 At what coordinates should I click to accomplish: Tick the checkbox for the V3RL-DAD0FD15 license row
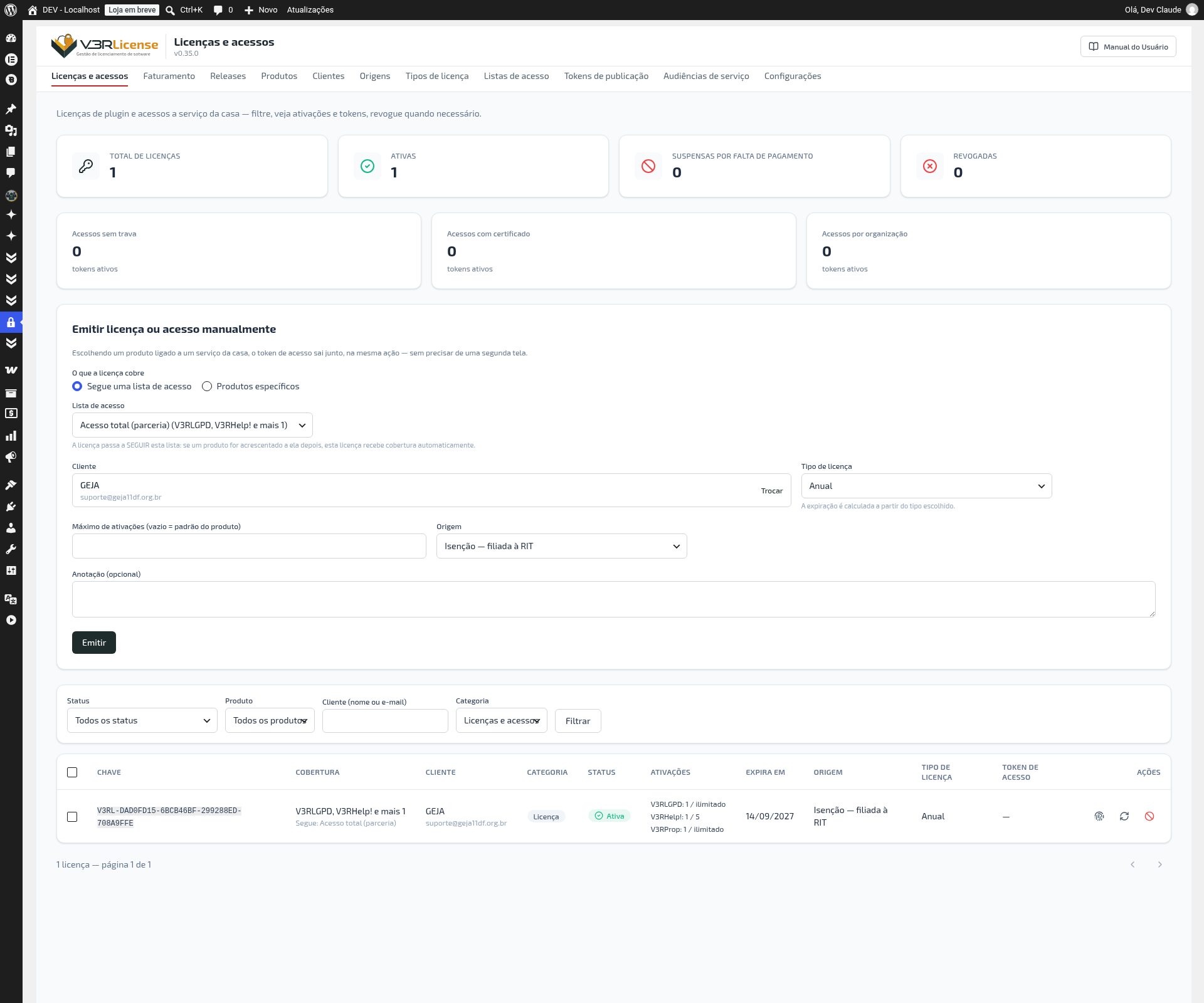[72, 817]
